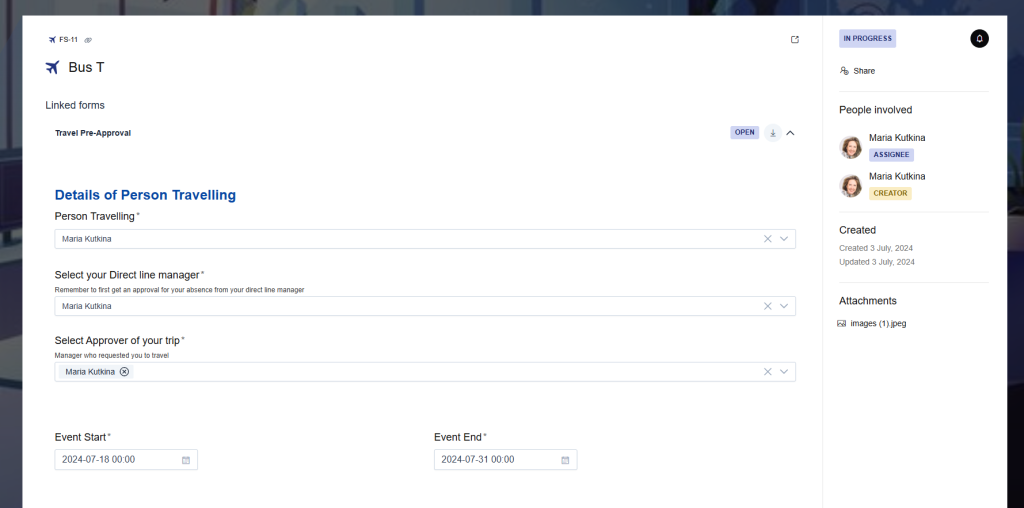The width and height of the screenshot is (1024, 508).
Task: Click the IN PROGRESS status badge
Action: pos(867,39)
